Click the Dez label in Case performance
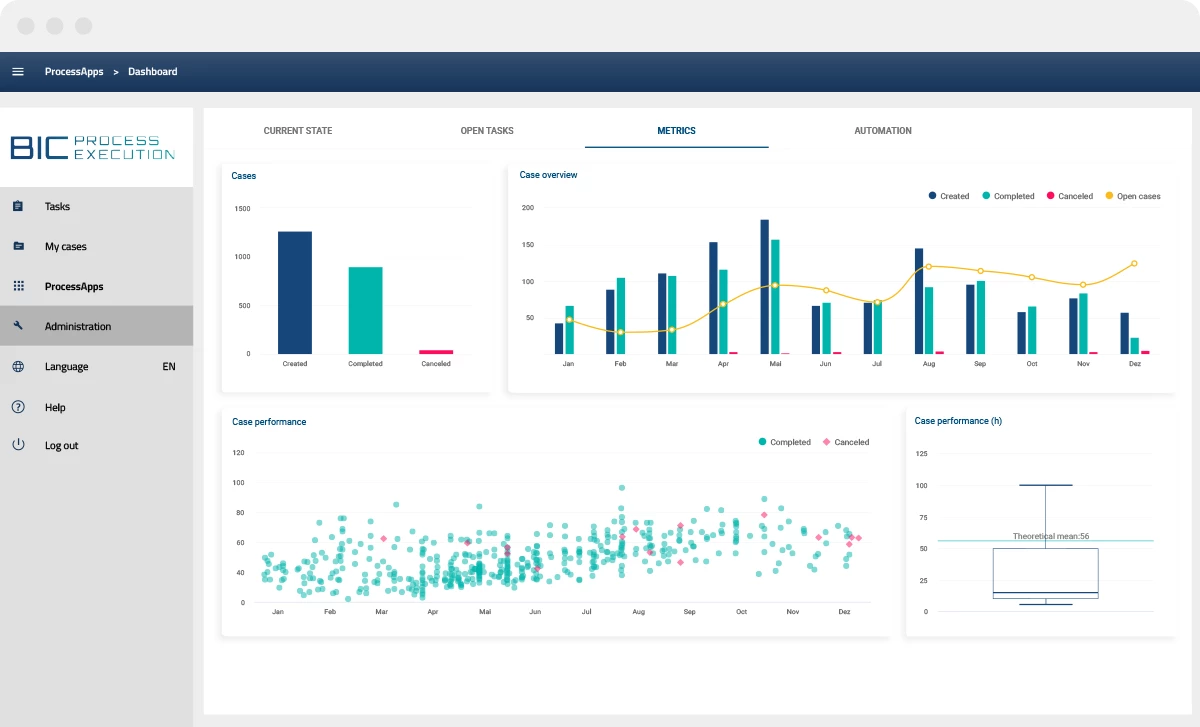The image size is (1200, 727). 844,611
